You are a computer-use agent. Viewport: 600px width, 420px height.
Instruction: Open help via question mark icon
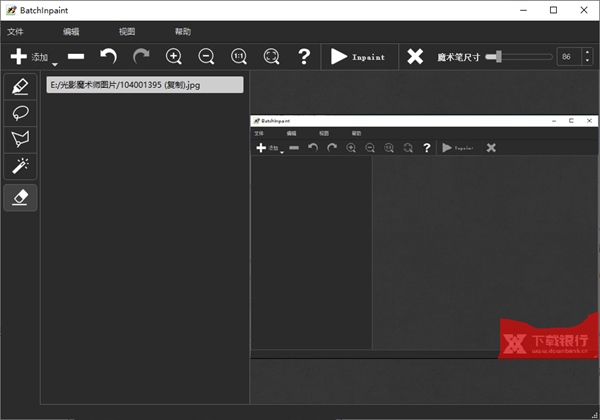click(304, 57)
